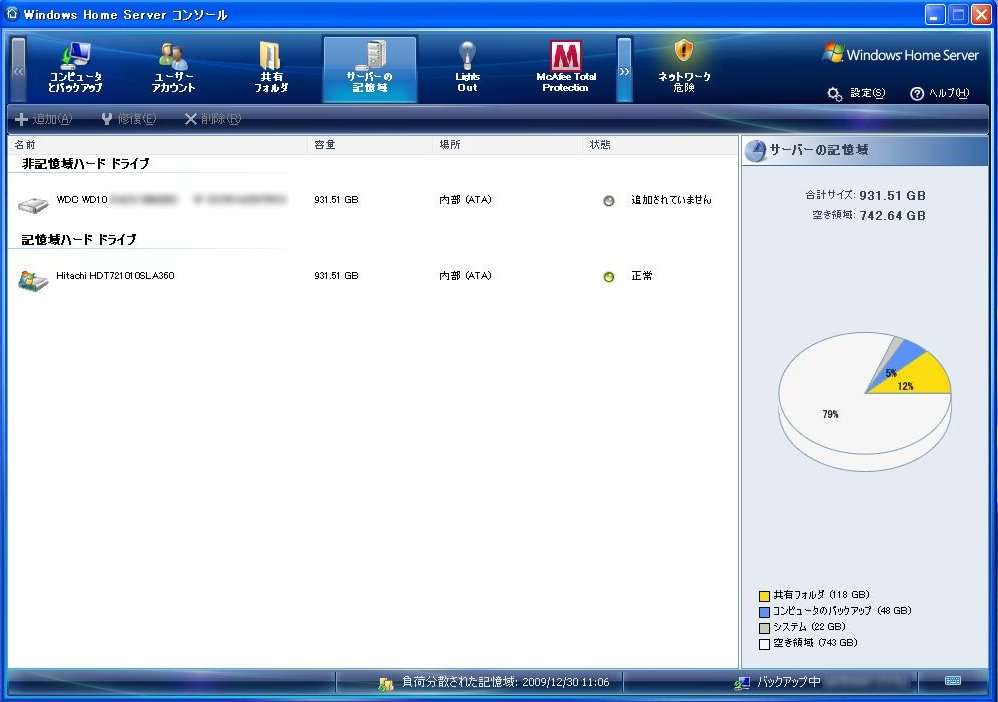Click the 非記憶域ハード ドライブ group header
Viewport: 998px width, 702px height.
click(x=86, y=164)
